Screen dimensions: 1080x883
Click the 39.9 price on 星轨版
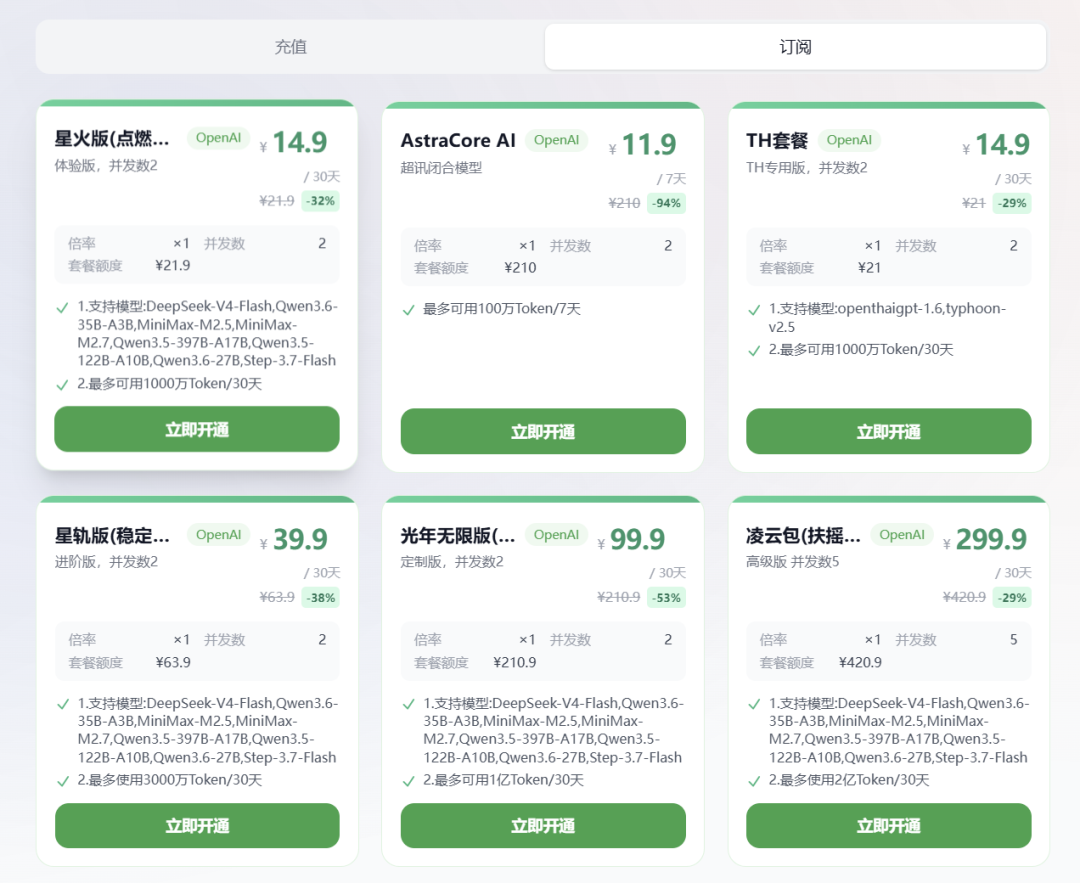(x=300, y=539)
